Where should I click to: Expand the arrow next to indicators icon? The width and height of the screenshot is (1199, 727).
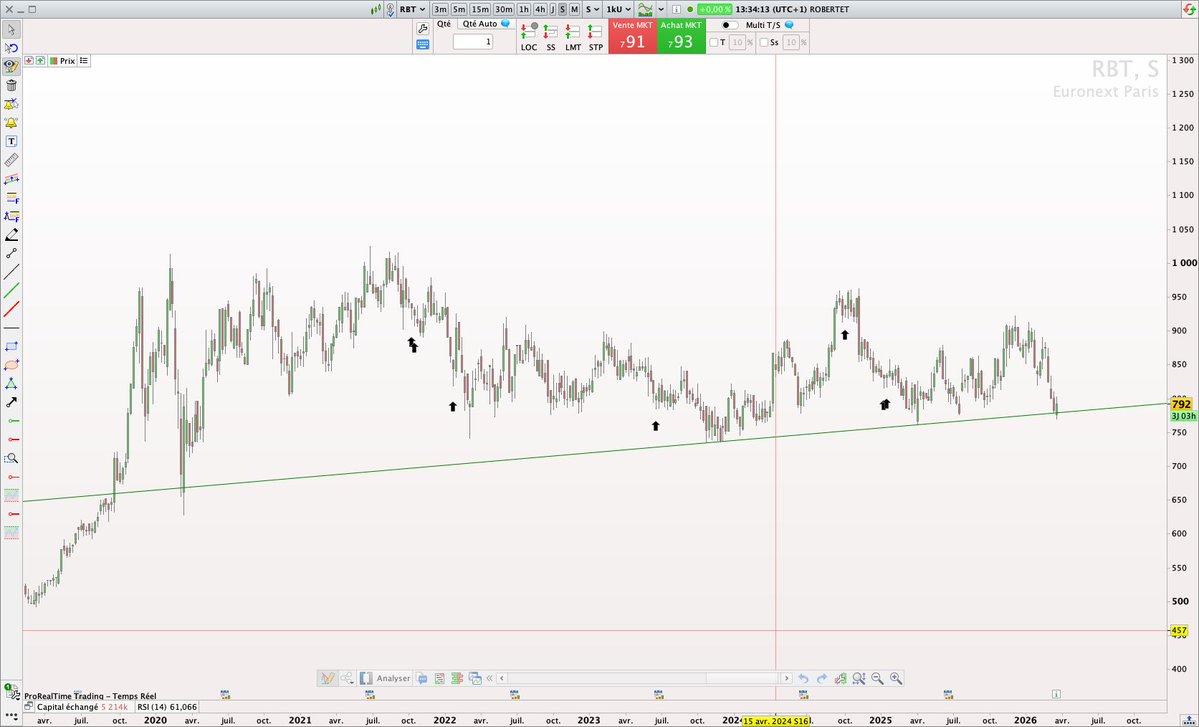pyautogui.click(x=661, y=9)
